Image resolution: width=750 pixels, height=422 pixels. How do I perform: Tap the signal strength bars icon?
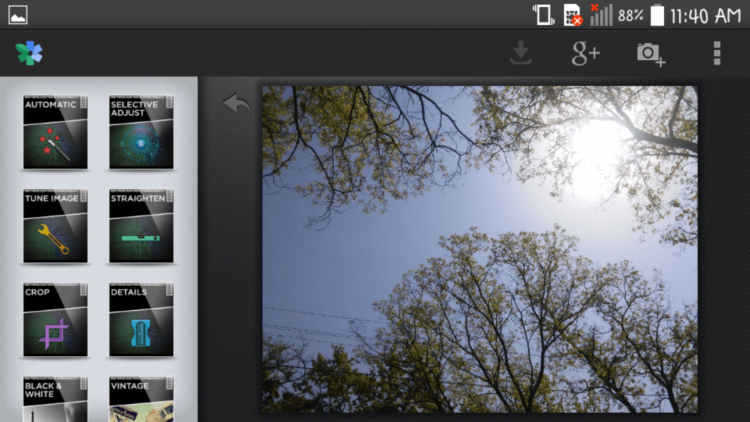pyautogui.click(x=601, y=15)
